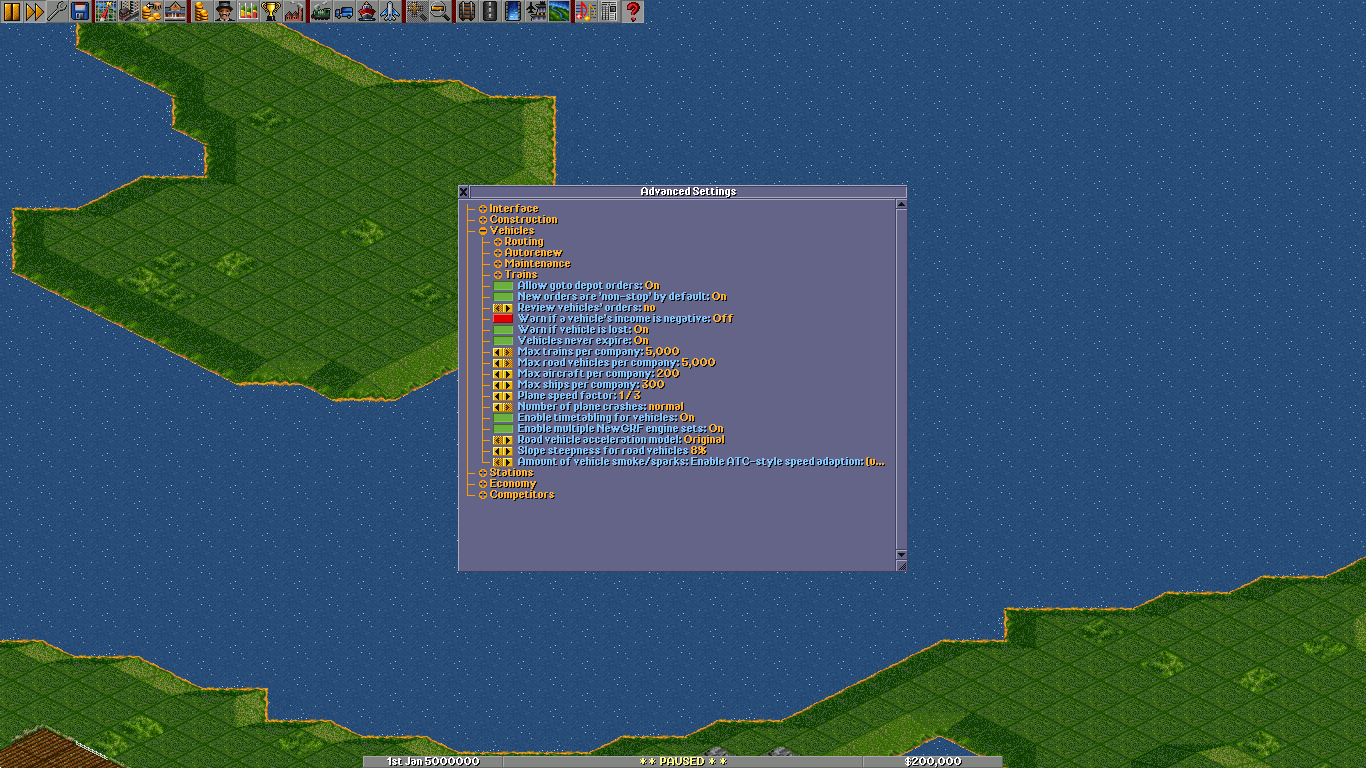
Task: Toggle Vehicles never expire setting
Action: [x=503, y=341]
